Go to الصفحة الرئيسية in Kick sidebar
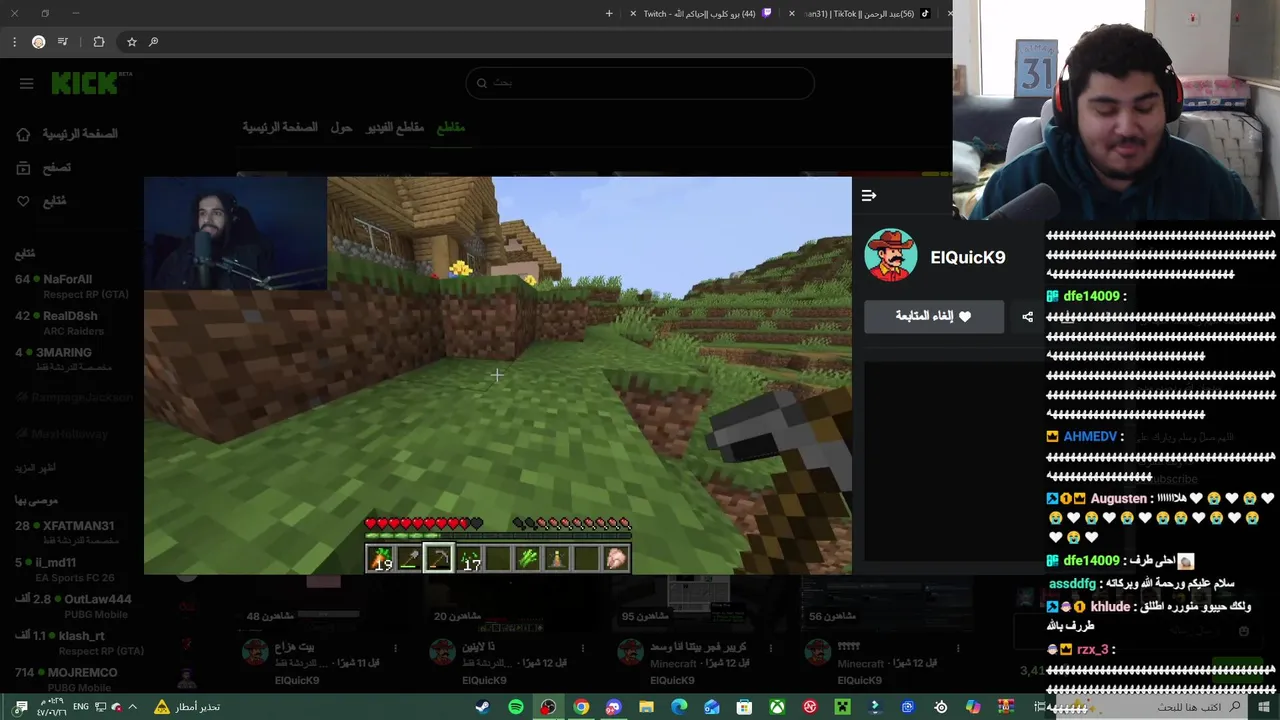 coord(66,134)
